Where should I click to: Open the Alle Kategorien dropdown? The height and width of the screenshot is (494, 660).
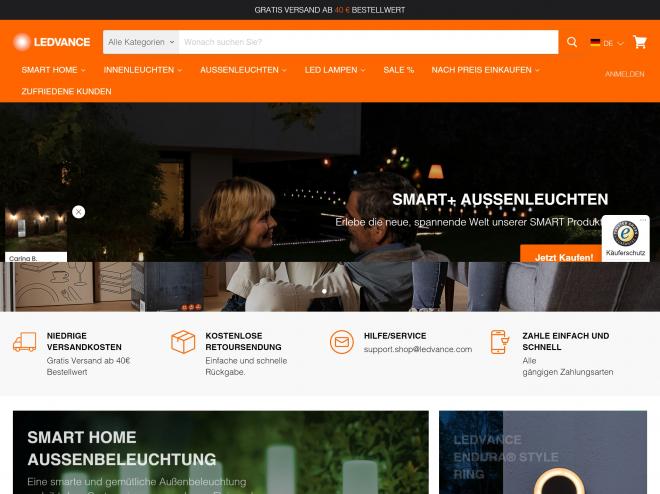(x=141, y=42)
